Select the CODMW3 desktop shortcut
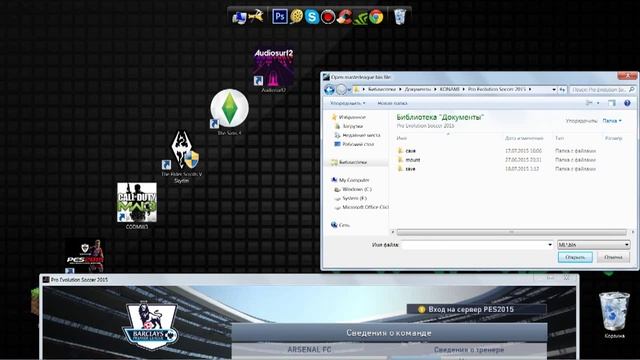 coord(137,206)
